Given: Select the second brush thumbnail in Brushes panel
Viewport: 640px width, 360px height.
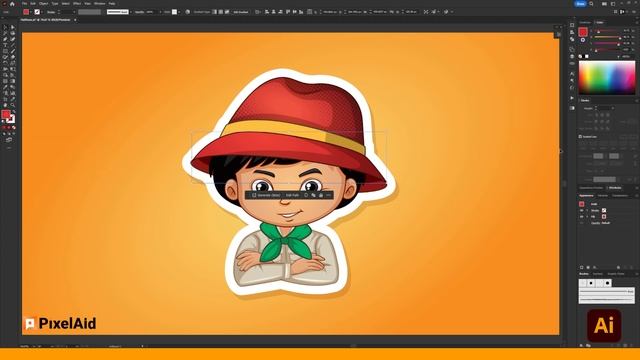Looking at the screenshot, I should [x=591, y=283].
